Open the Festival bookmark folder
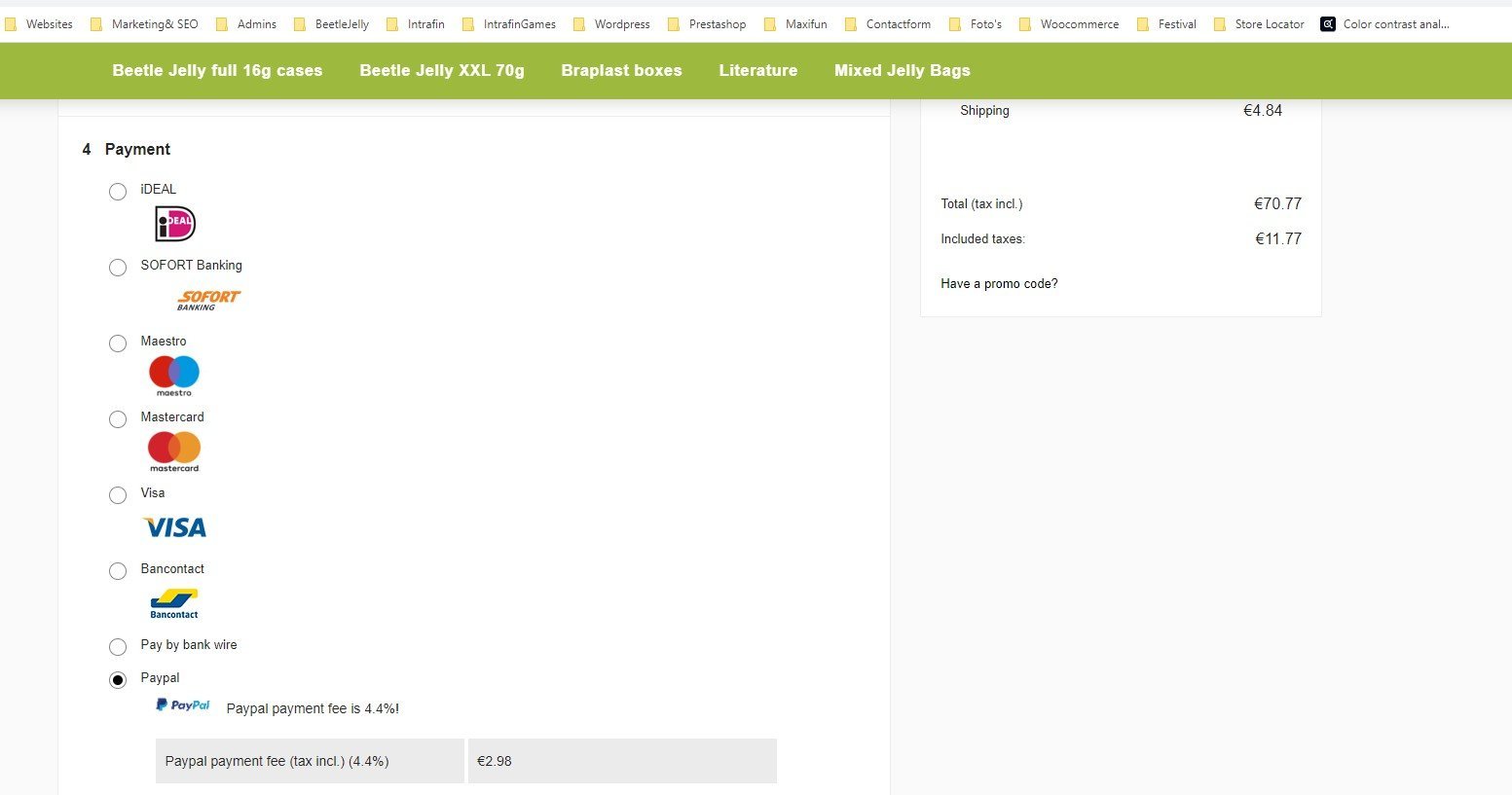This screenshot has width=1512, height=795. [1166, 24]
